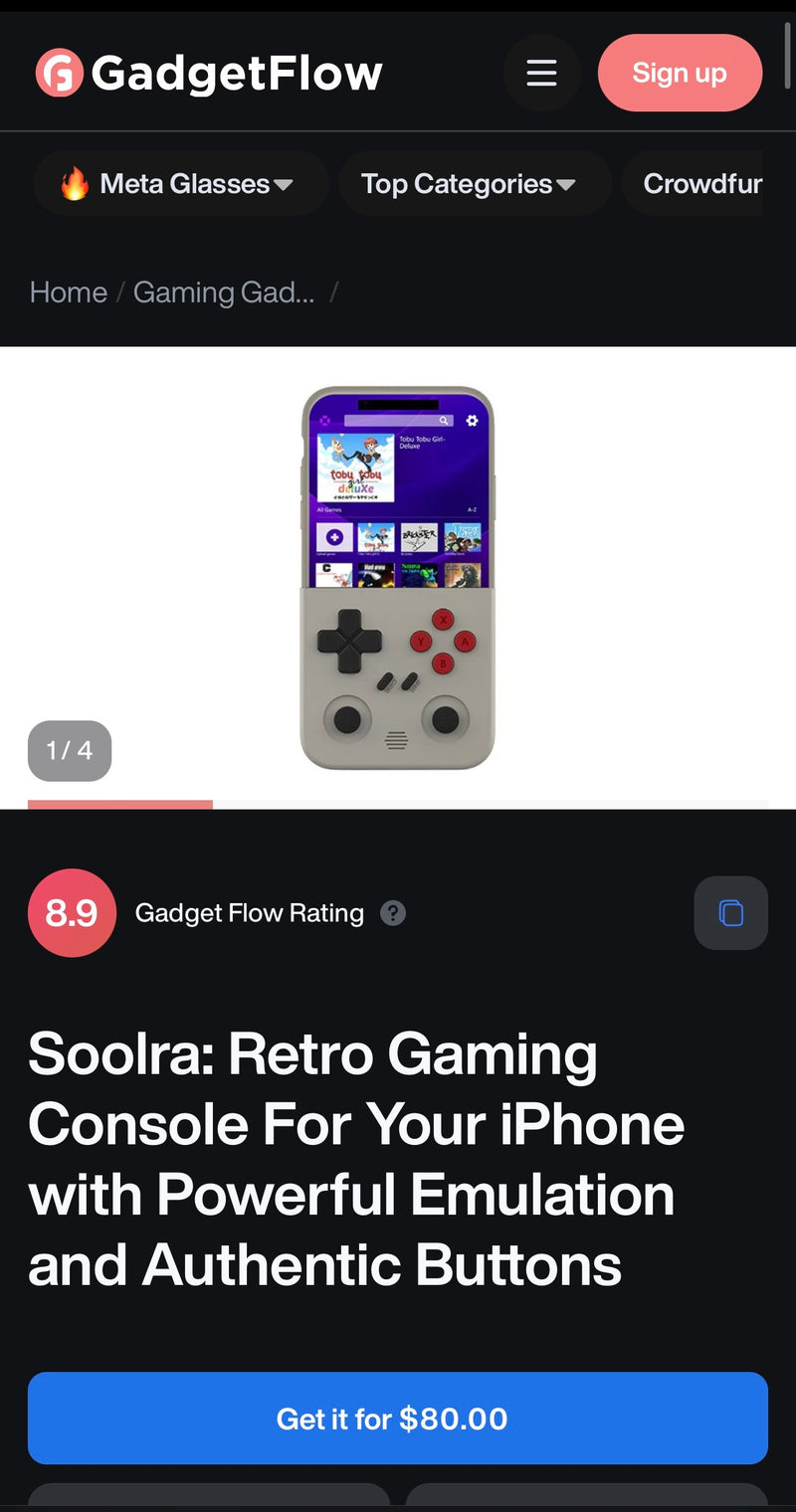This screenshot has width=796, height=1512.
Task: Click the Sign up button
Action: point(681,73)
